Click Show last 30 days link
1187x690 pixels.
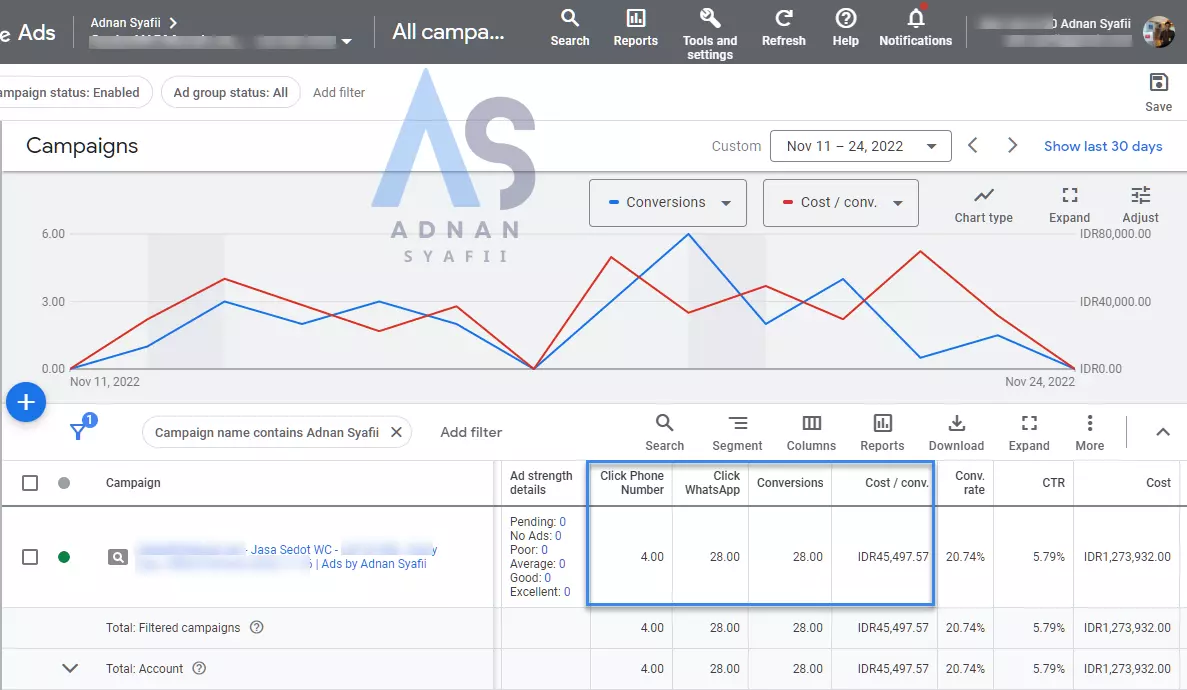coord(1102,146)
